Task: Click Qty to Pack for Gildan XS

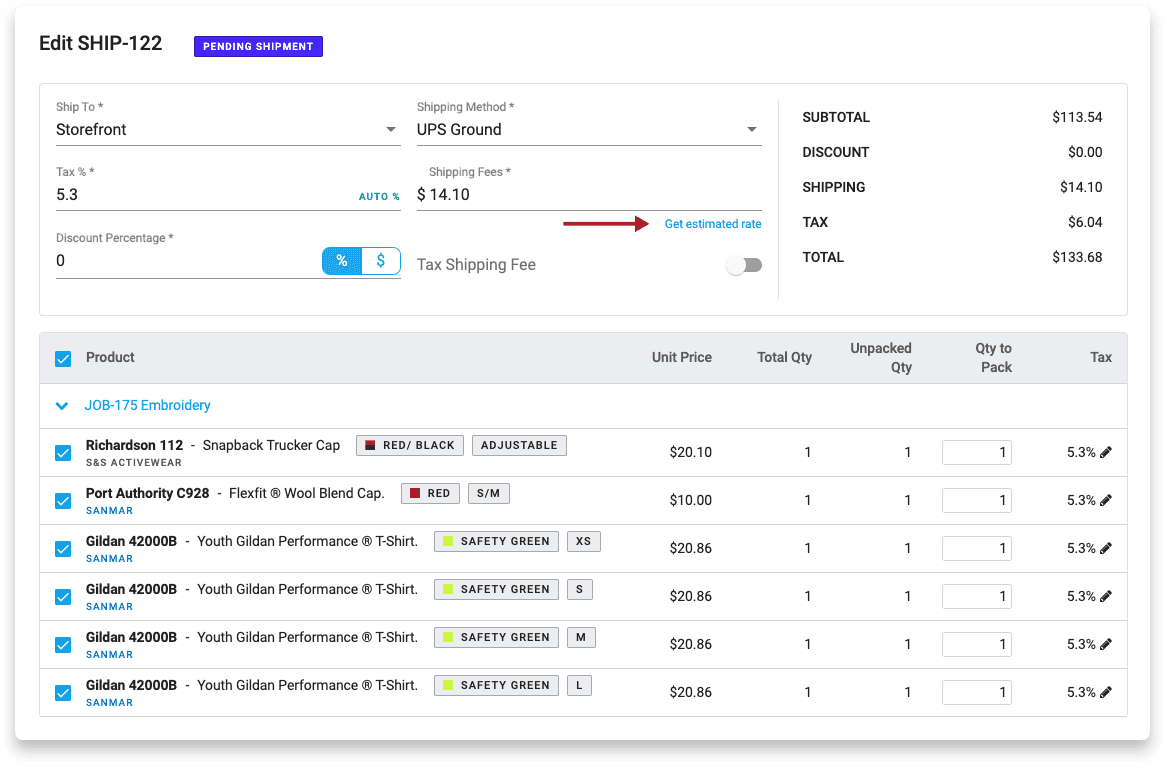Action: point(976,548)
